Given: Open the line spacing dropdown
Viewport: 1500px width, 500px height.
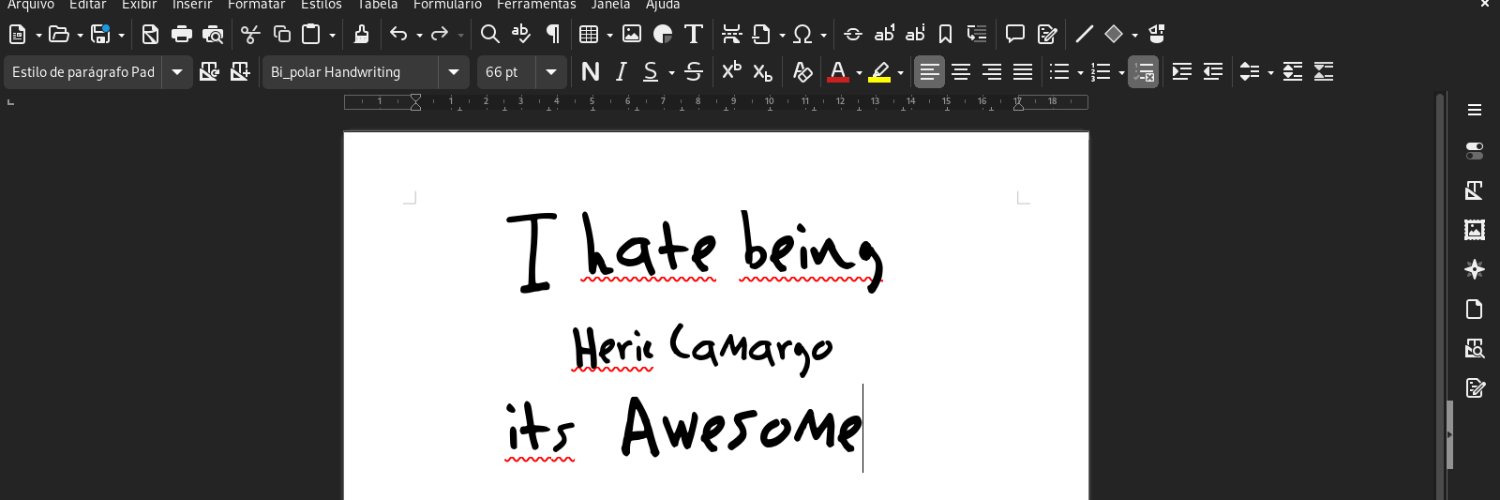Looking at the screenshot, I should (x=1270, y=73).
